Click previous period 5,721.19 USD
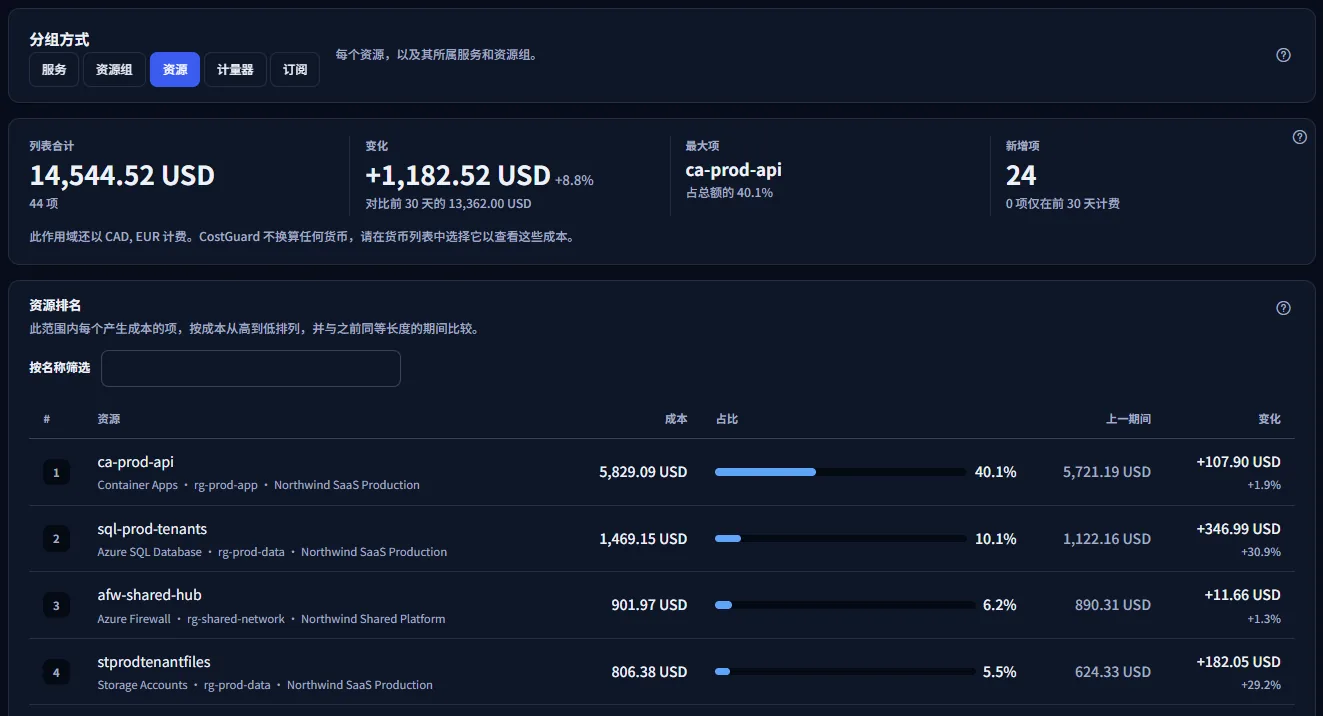 [1107, 472]
